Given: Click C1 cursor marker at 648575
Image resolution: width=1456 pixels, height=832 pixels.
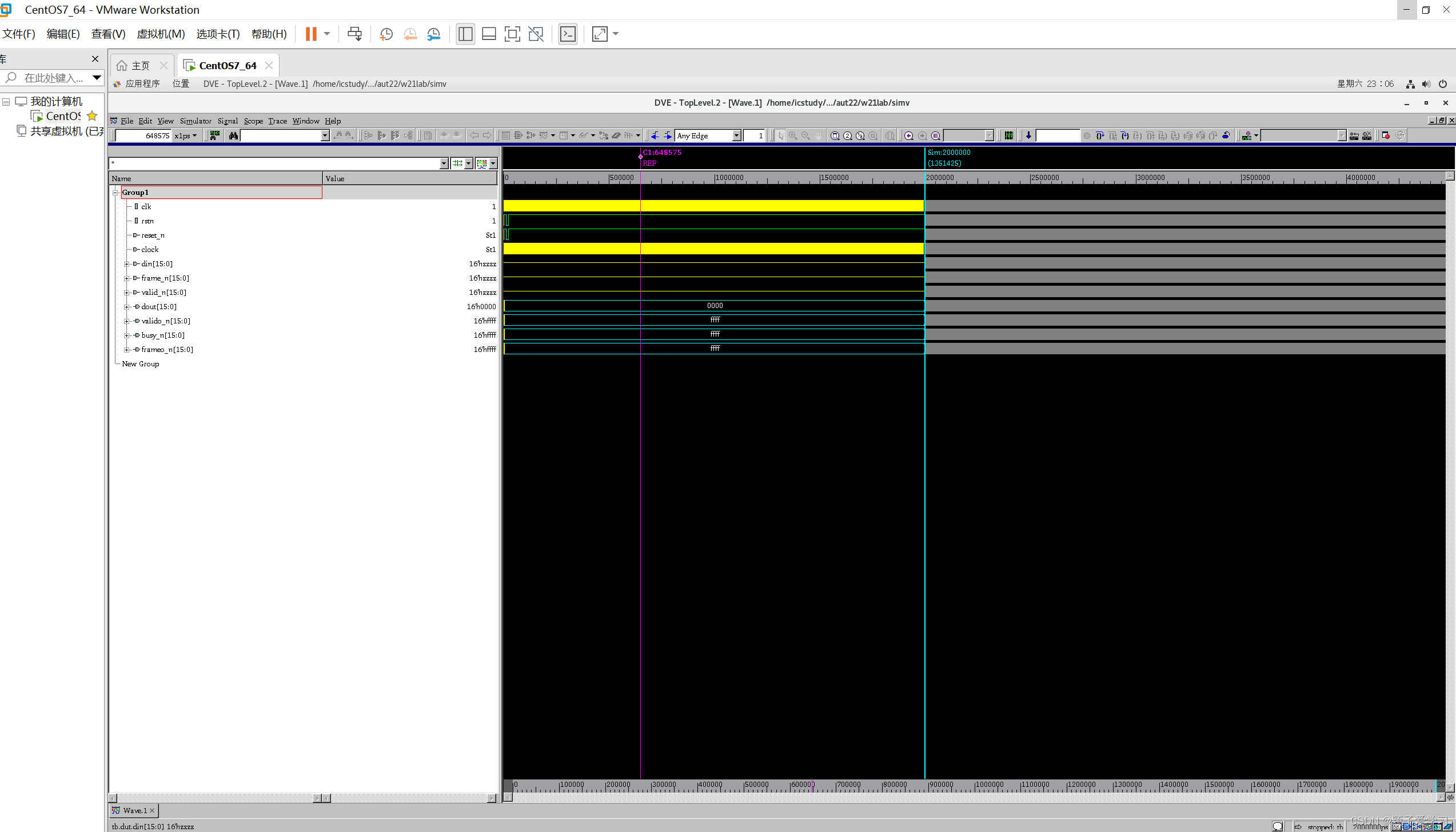Looking at the screenshot, I should point(662,153).
